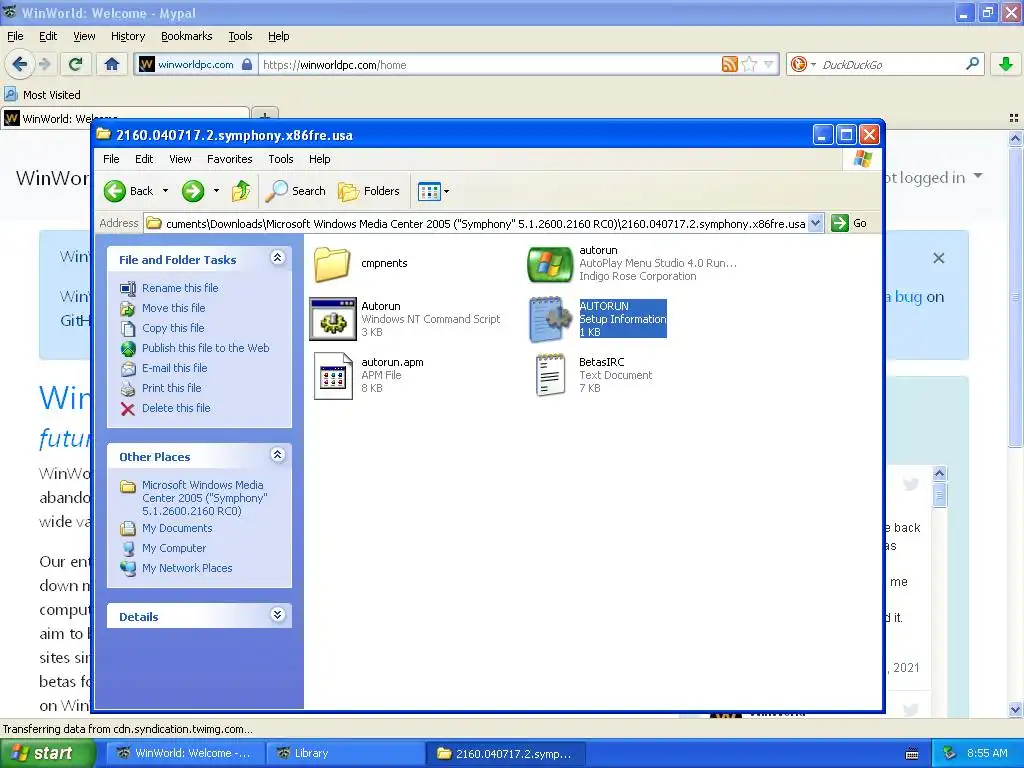
Task: Click Explorer green Forward arrow
Action: click(x=193, y=191)
